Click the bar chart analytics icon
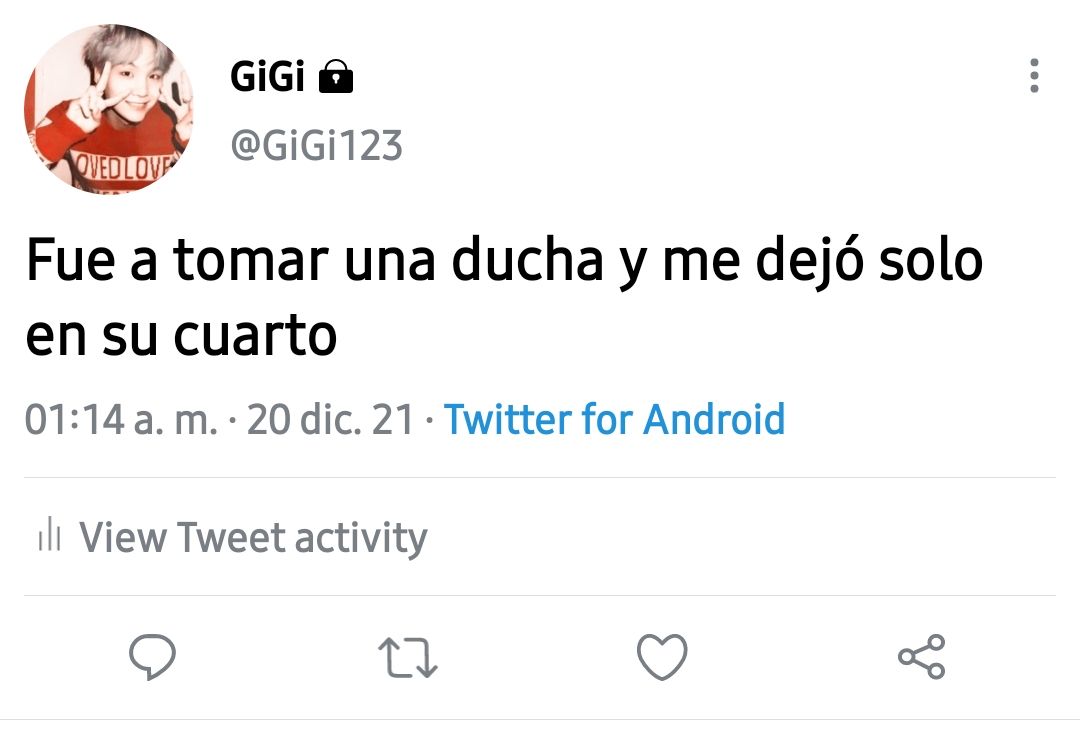This screenshot has height=734, width=1080. tap(50, 534)
